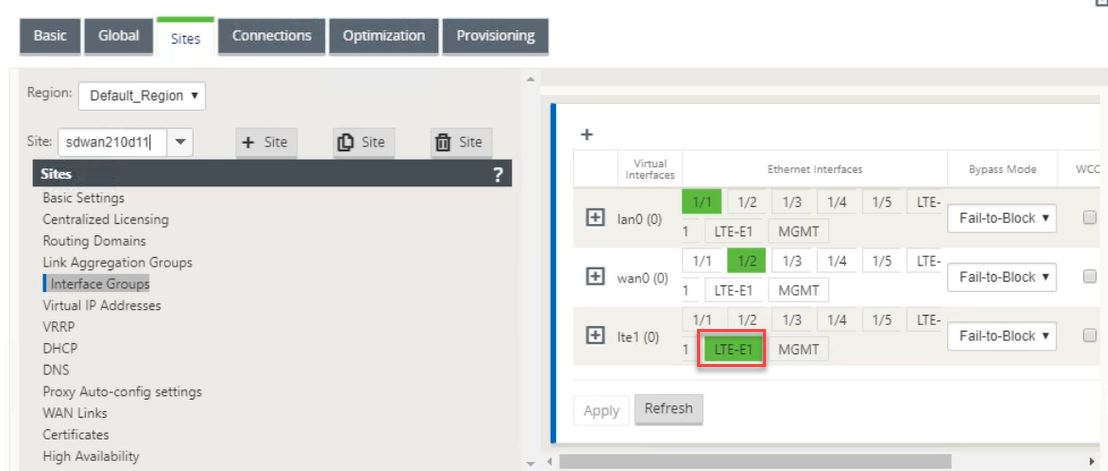Screen dimensions: 1108x471
Task: Click the horizontal scrollbar under the table
Action: [x=755, y=462]
